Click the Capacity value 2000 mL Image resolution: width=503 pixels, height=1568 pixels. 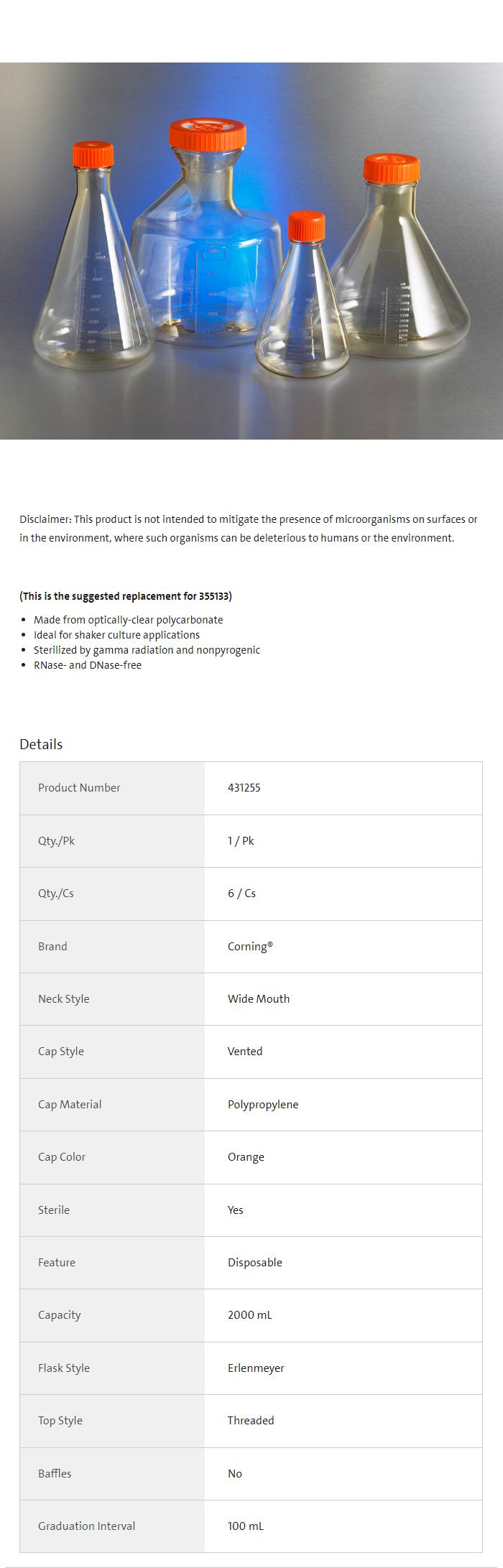(249, 1315)
